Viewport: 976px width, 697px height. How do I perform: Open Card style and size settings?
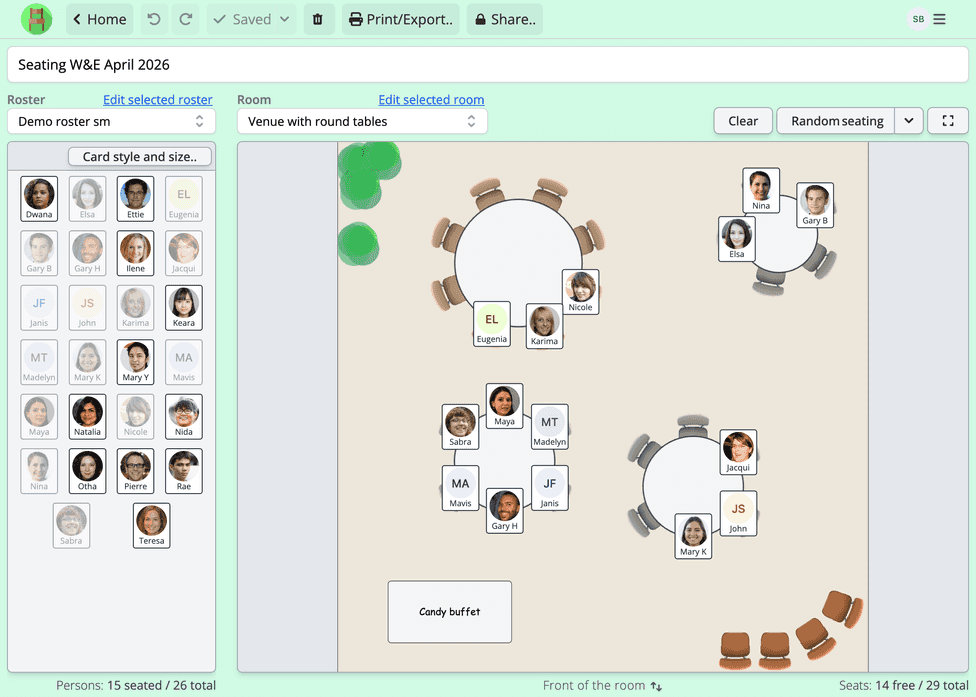tap(140, 156)
